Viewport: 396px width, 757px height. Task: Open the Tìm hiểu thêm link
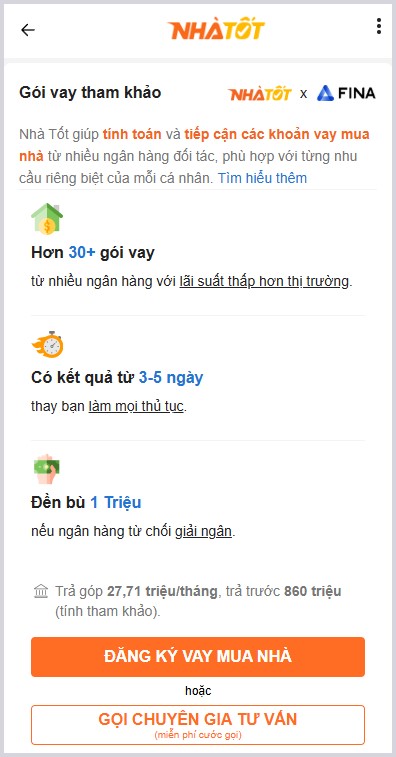(262, 178)
